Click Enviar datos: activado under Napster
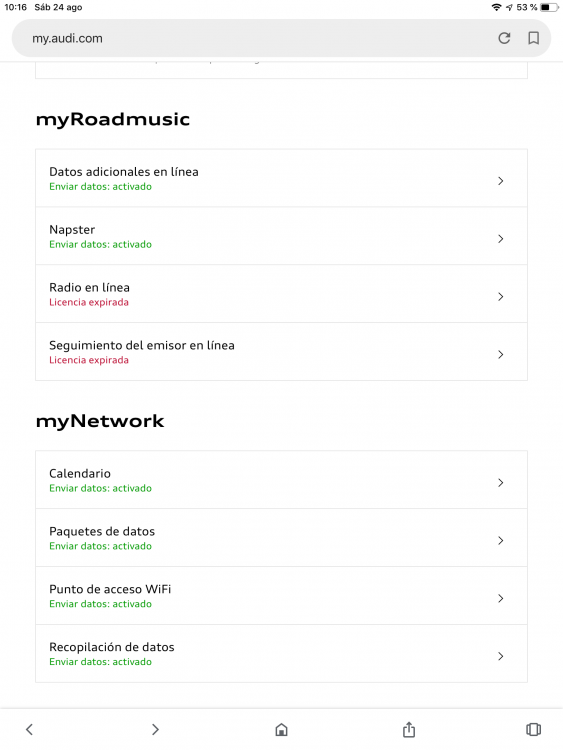Image resolution: width=563 pixels, height=750 pixels. (x=100, y=244)
